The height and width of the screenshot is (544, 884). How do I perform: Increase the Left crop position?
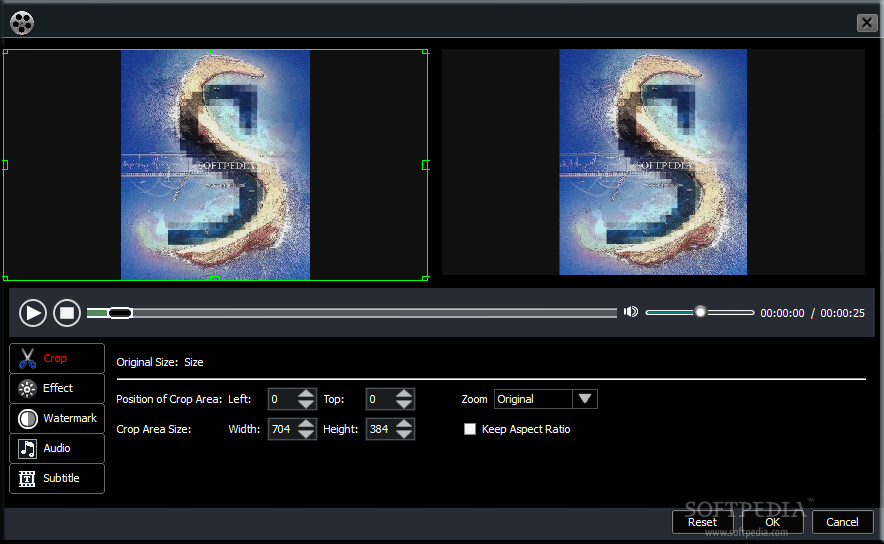[x=306, y=393]
